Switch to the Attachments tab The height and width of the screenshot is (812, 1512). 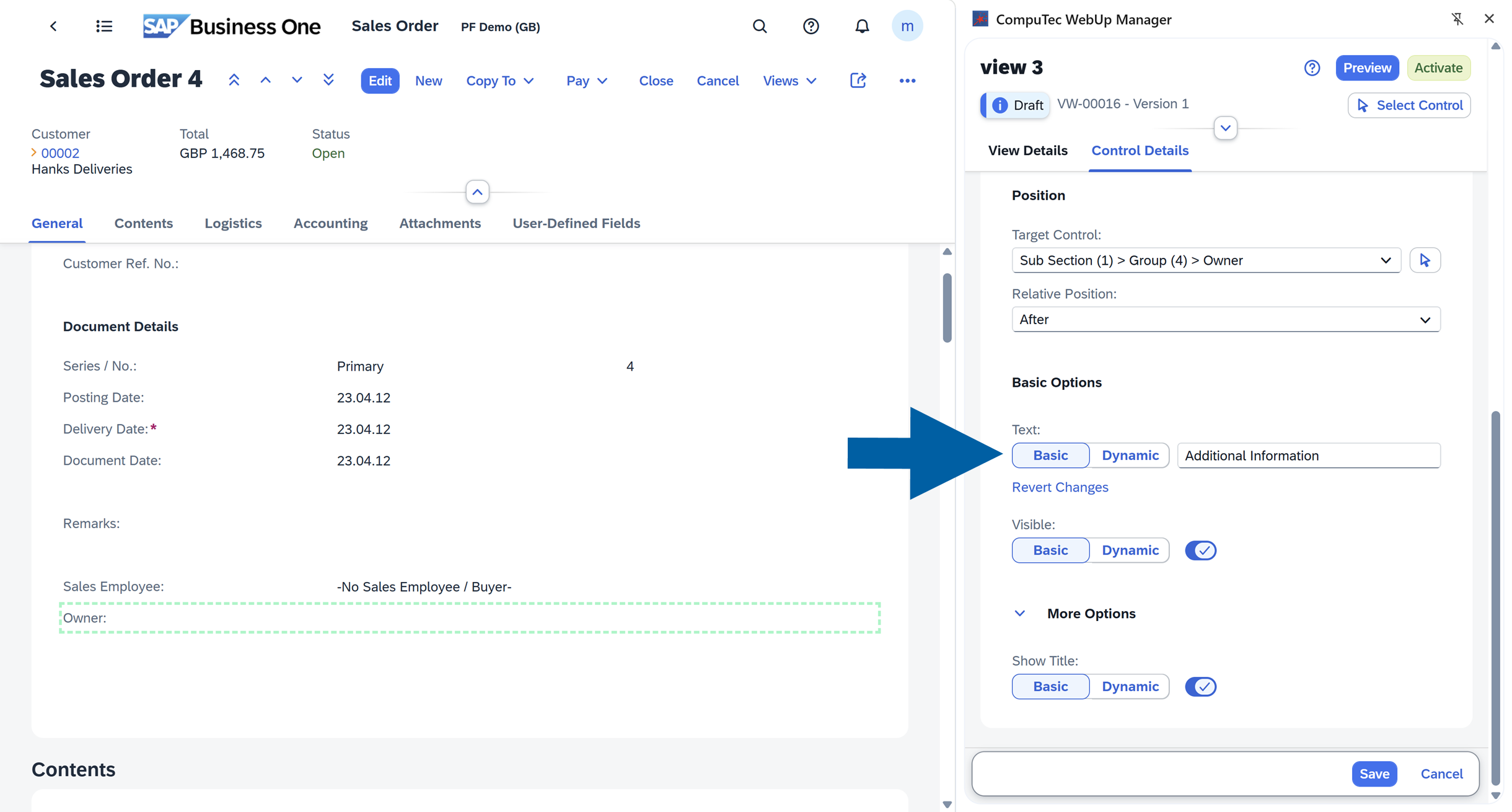440,223
